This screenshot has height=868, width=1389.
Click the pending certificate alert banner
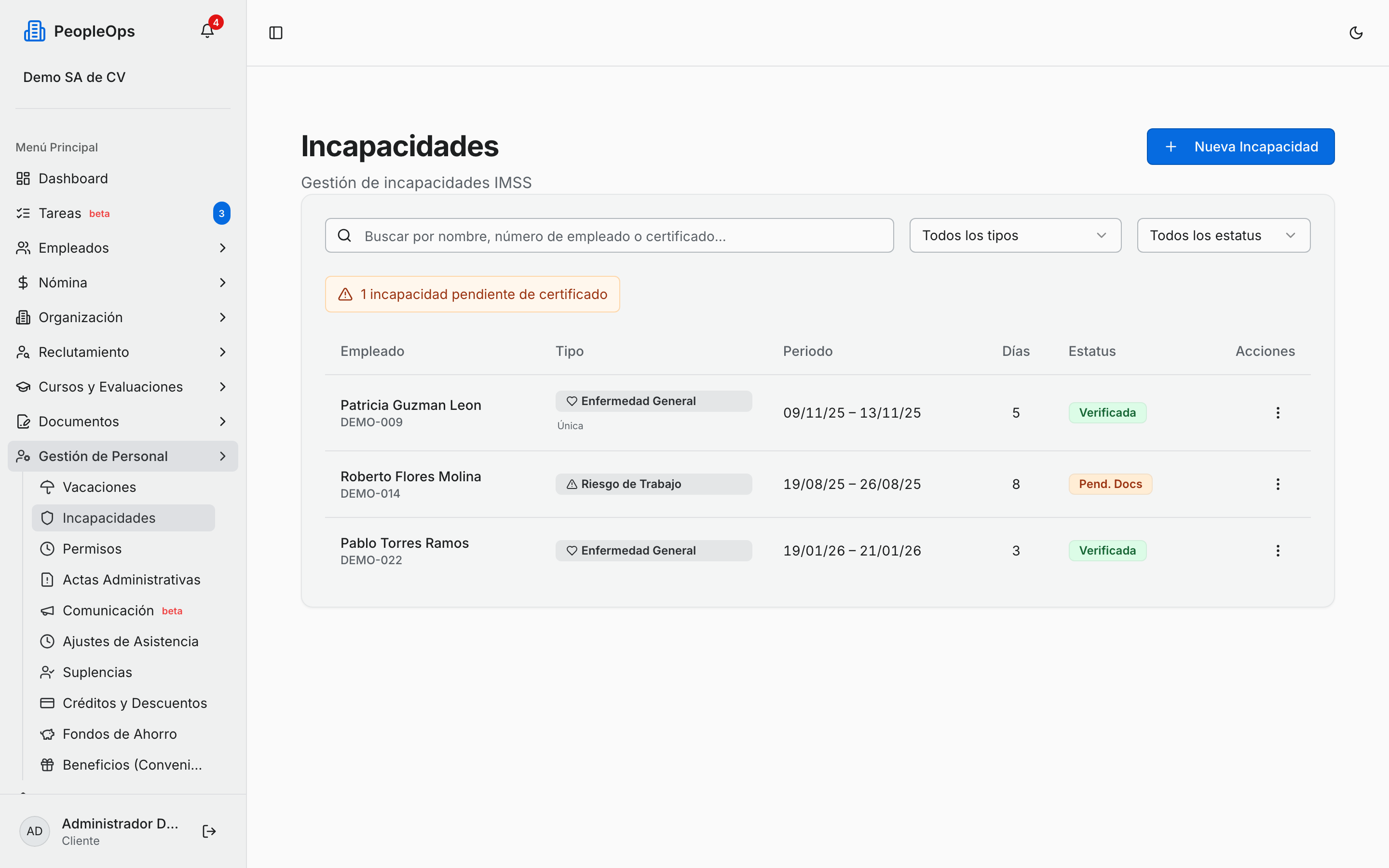coord(472,294)
